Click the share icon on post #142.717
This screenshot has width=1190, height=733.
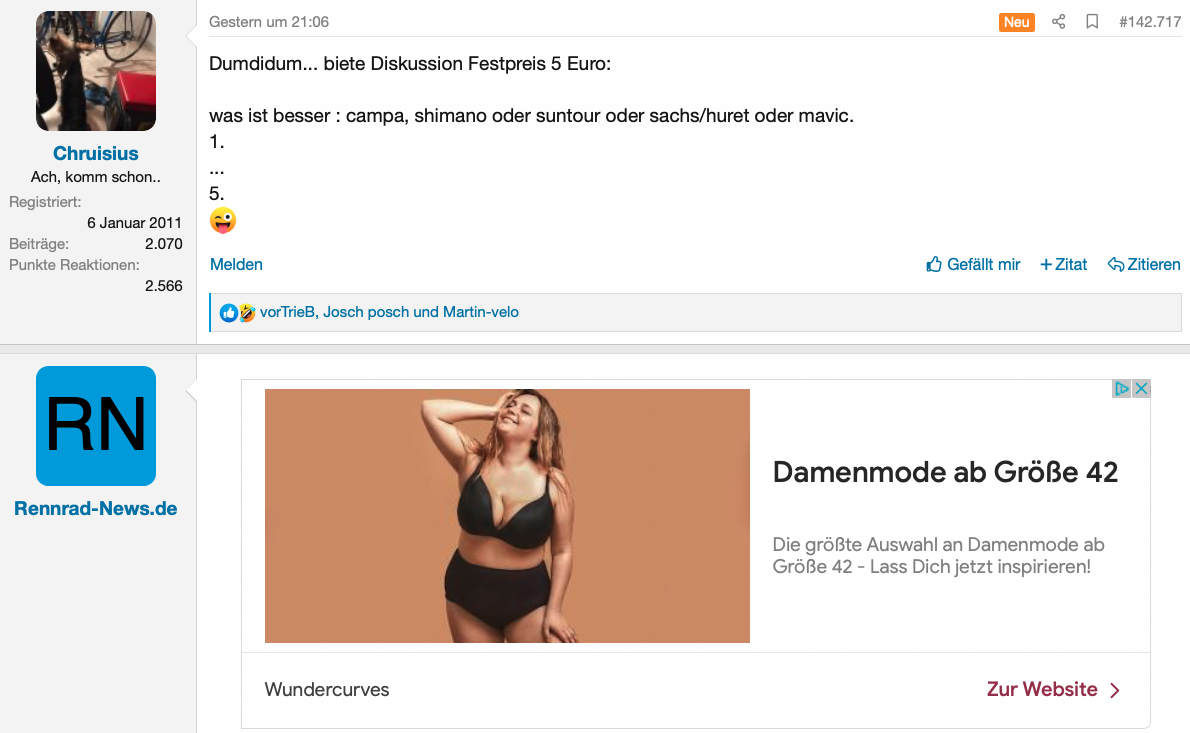pyautogui.click(x=1058, y=22)
